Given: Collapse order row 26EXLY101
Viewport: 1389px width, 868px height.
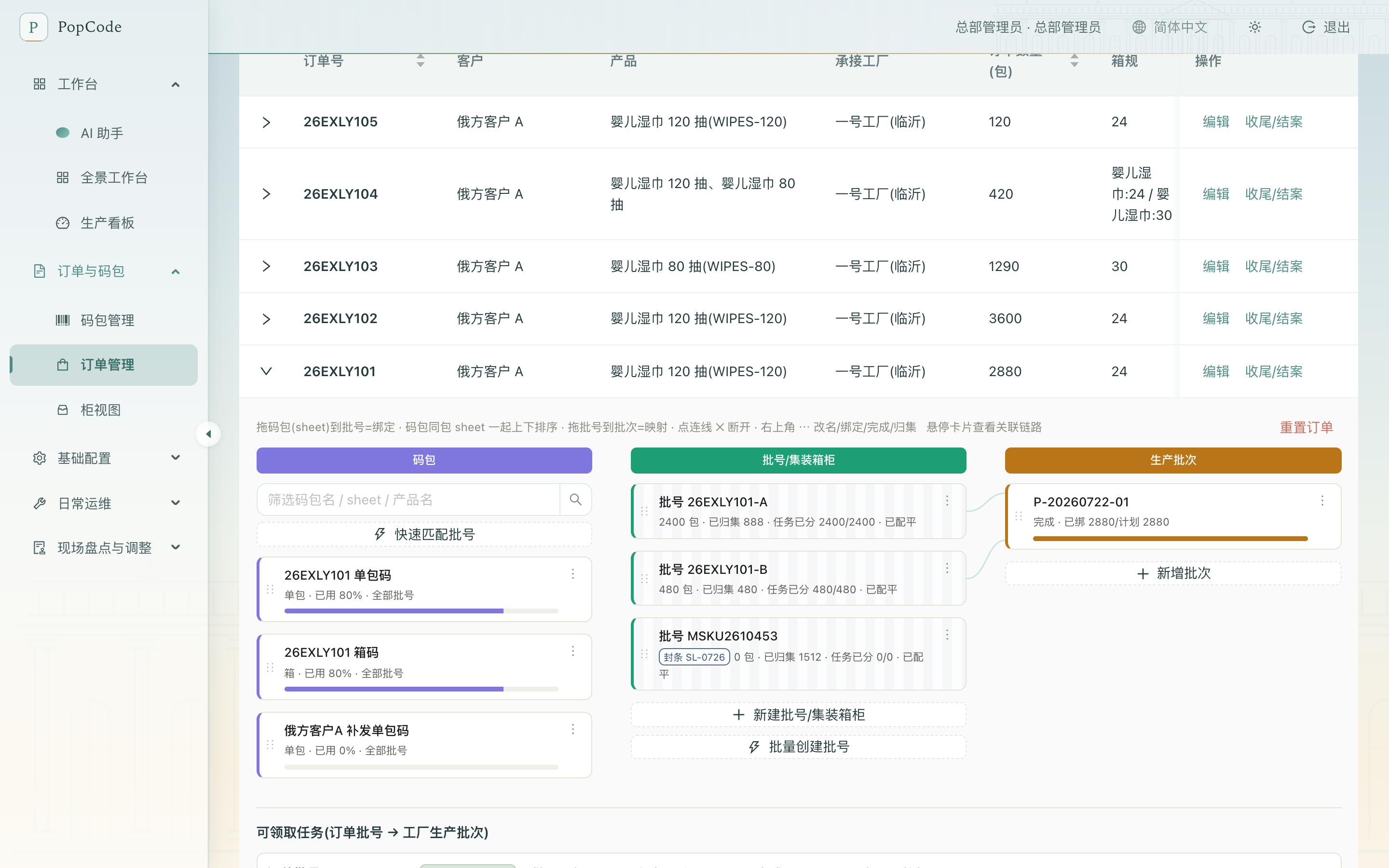Looking at the screenshot, I should [266, 371].
